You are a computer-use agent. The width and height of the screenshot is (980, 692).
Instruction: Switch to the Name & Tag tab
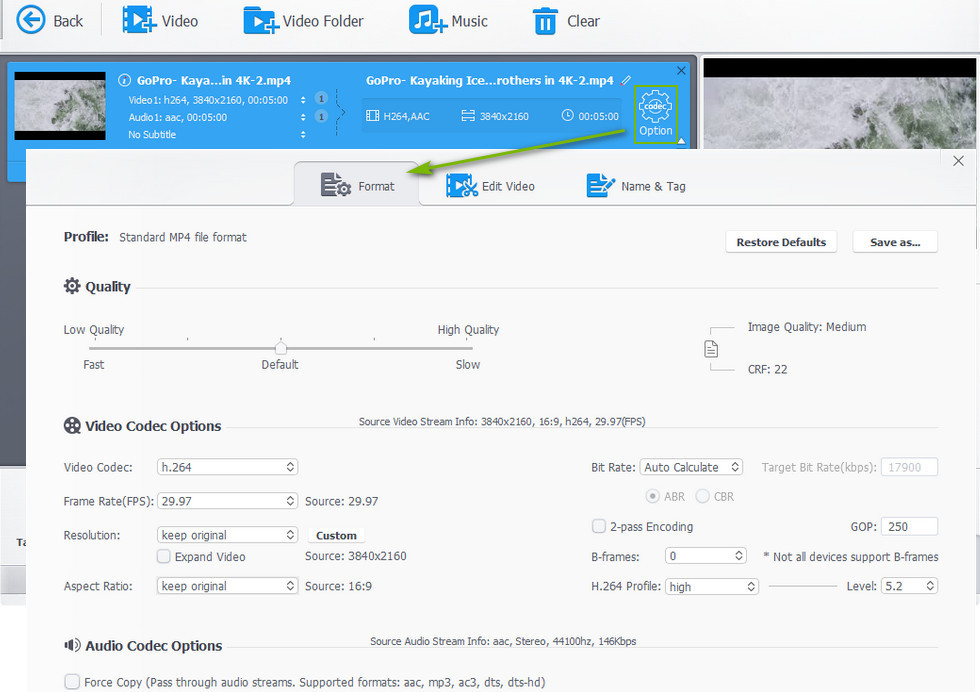coord(636,186)
